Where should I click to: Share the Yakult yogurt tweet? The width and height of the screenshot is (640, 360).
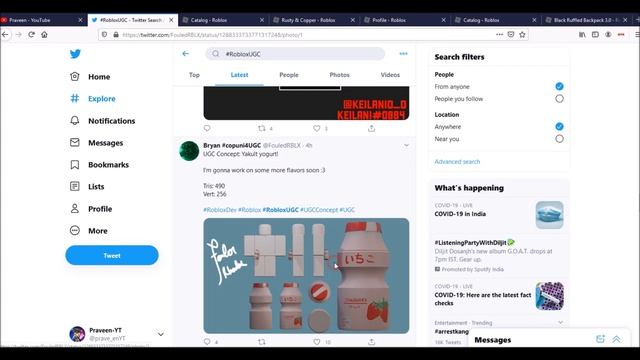tap(371, 342)
